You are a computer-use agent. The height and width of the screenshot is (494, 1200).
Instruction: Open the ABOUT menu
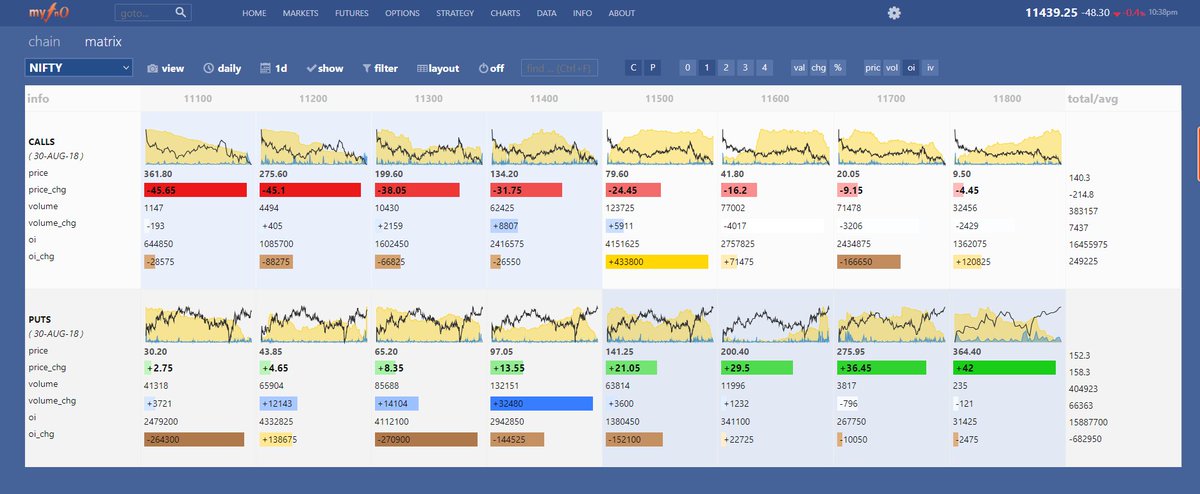point(621,14)
